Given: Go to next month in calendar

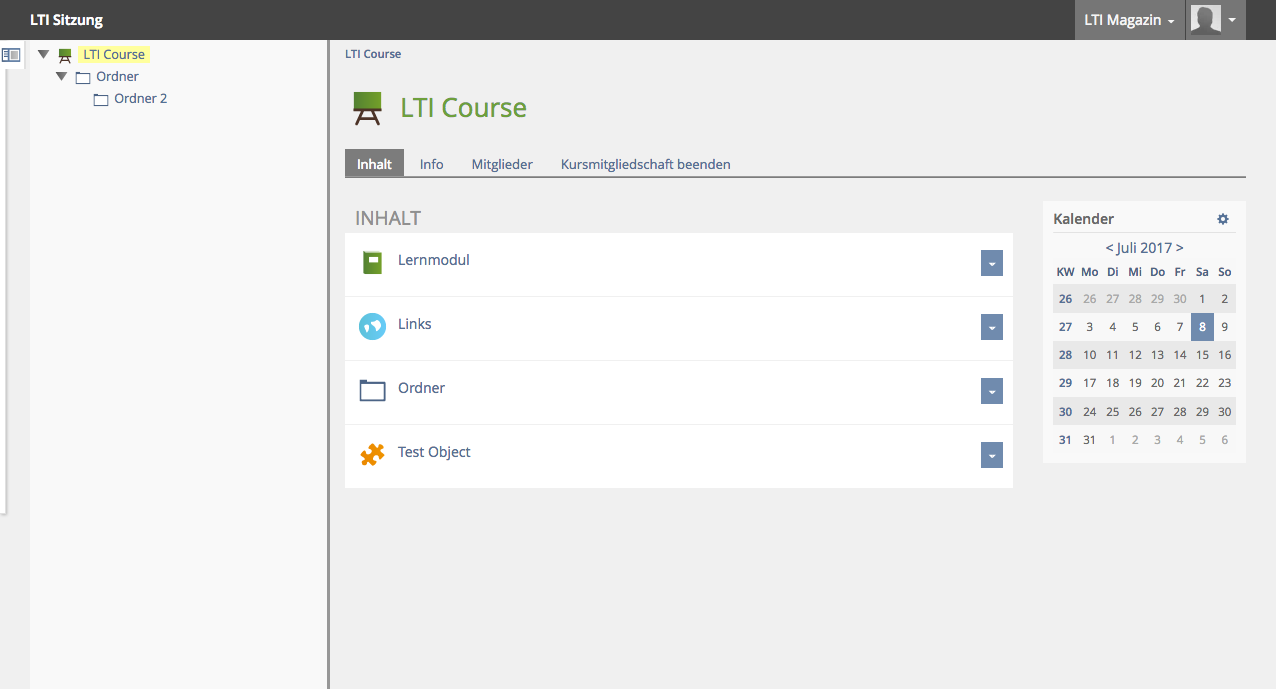Looking at the screenshot, I should (x=1180, y=248).
